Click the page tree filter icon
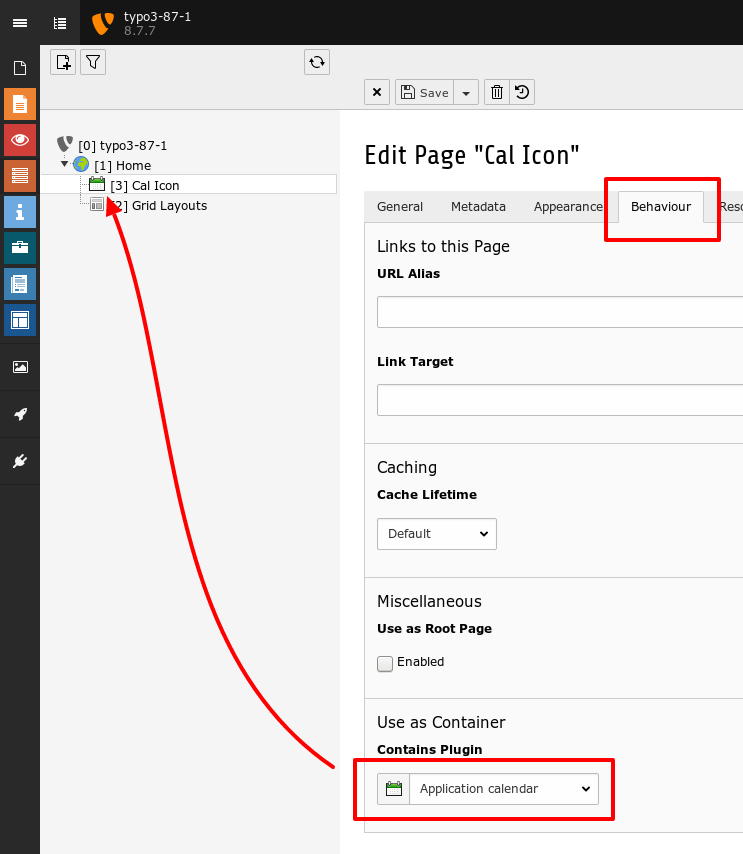This screenshot has width=743, height=854. click(93, 62)
